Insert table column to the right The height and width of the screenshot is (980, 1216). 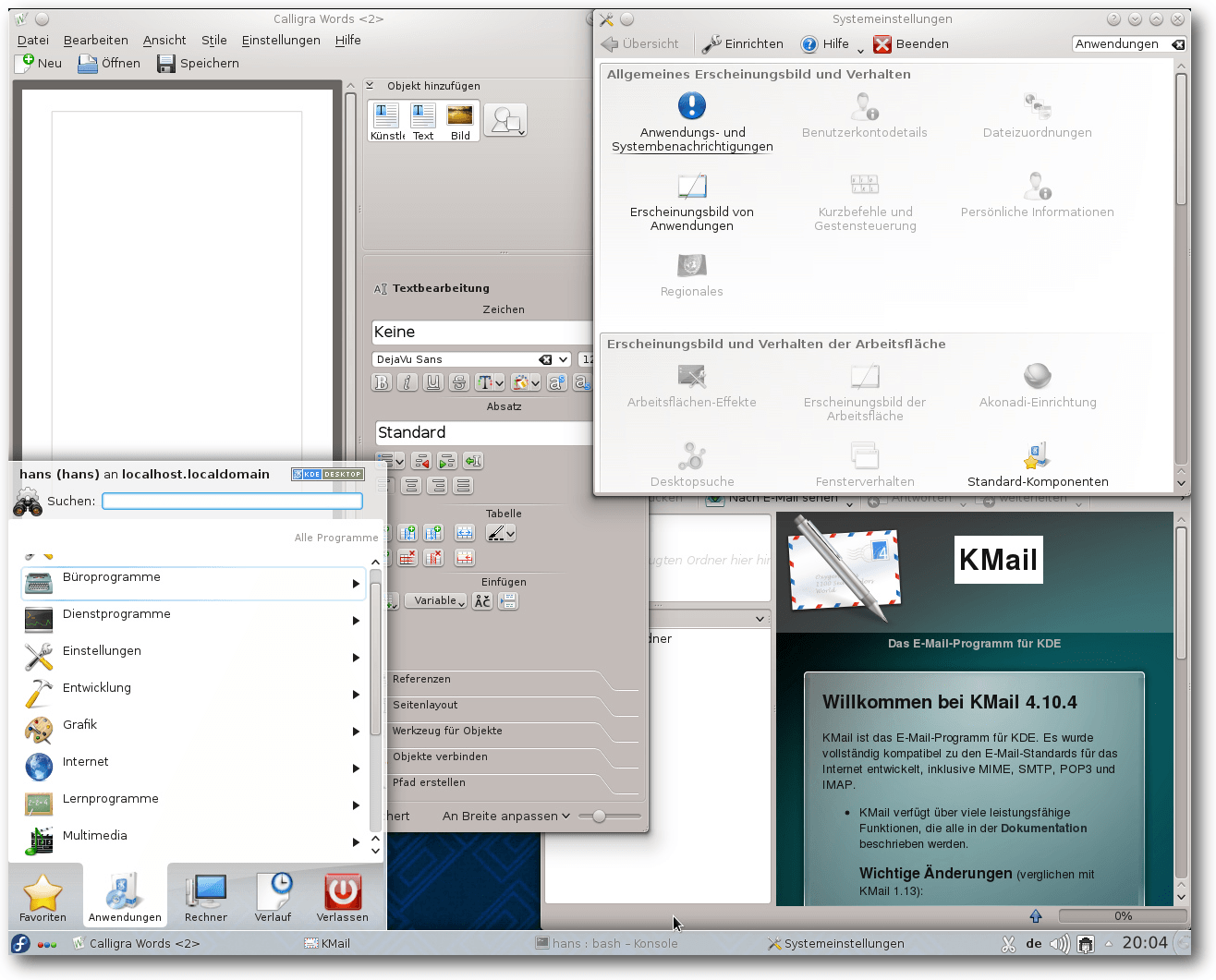click(x=433, y=533)
